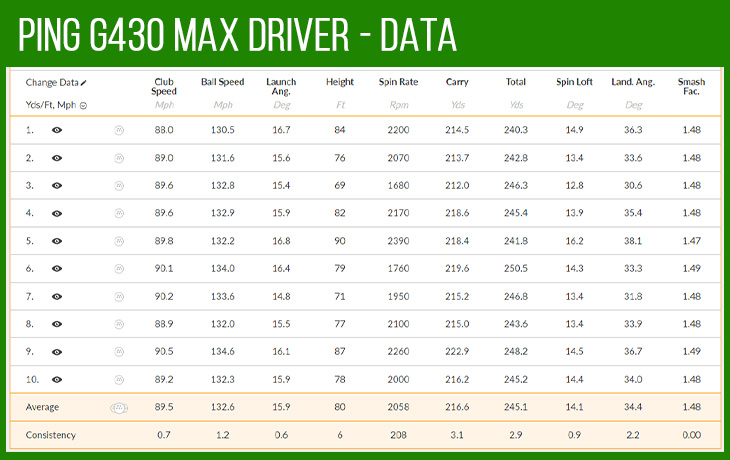
Task: Toggle visibility eye for shot 3
Action: tap(57, 186)
